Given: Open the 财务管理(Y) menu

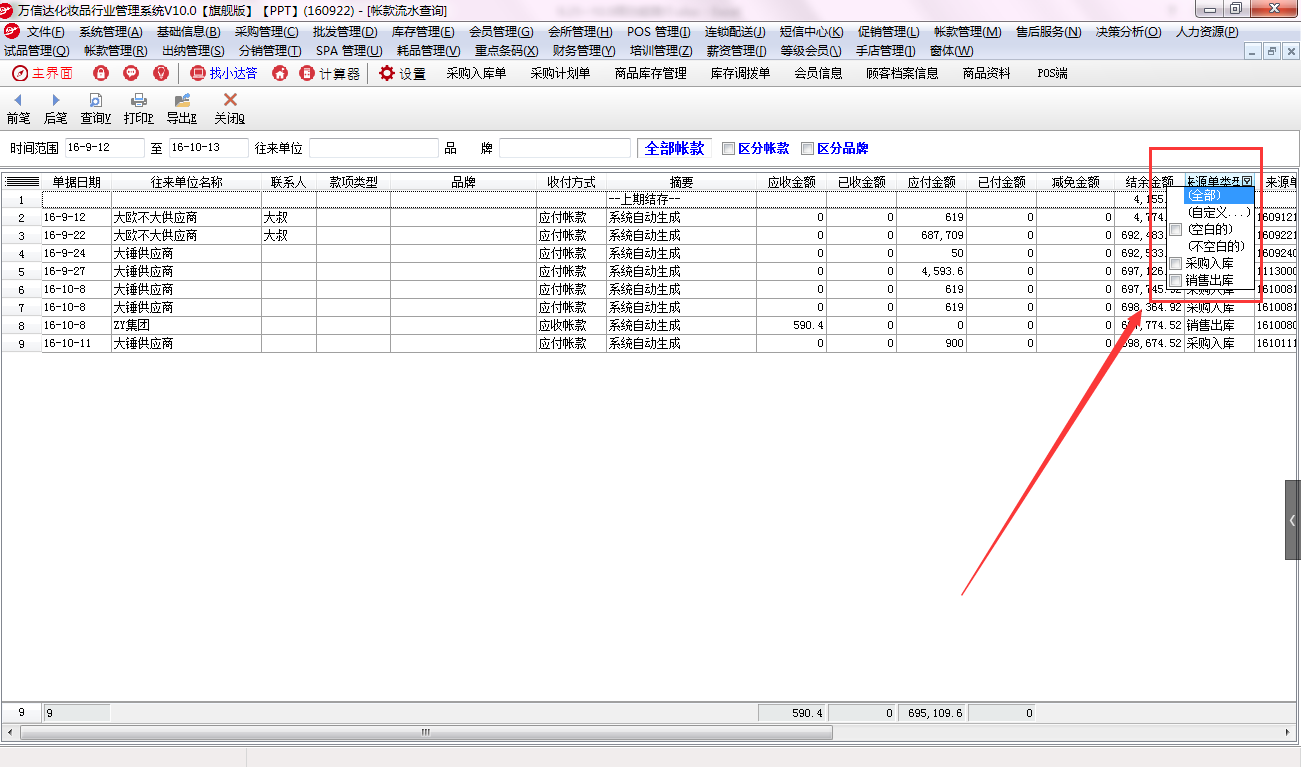Looking at the screenshot, I should 584,50.
